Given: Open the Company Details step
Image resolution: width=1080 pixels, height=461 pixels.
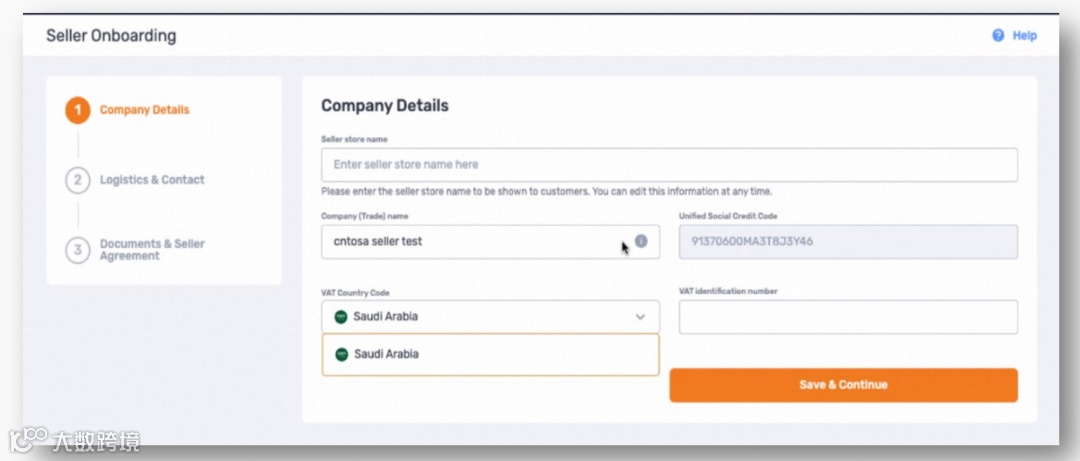Looking at the screenshot, I should point(144,110).
